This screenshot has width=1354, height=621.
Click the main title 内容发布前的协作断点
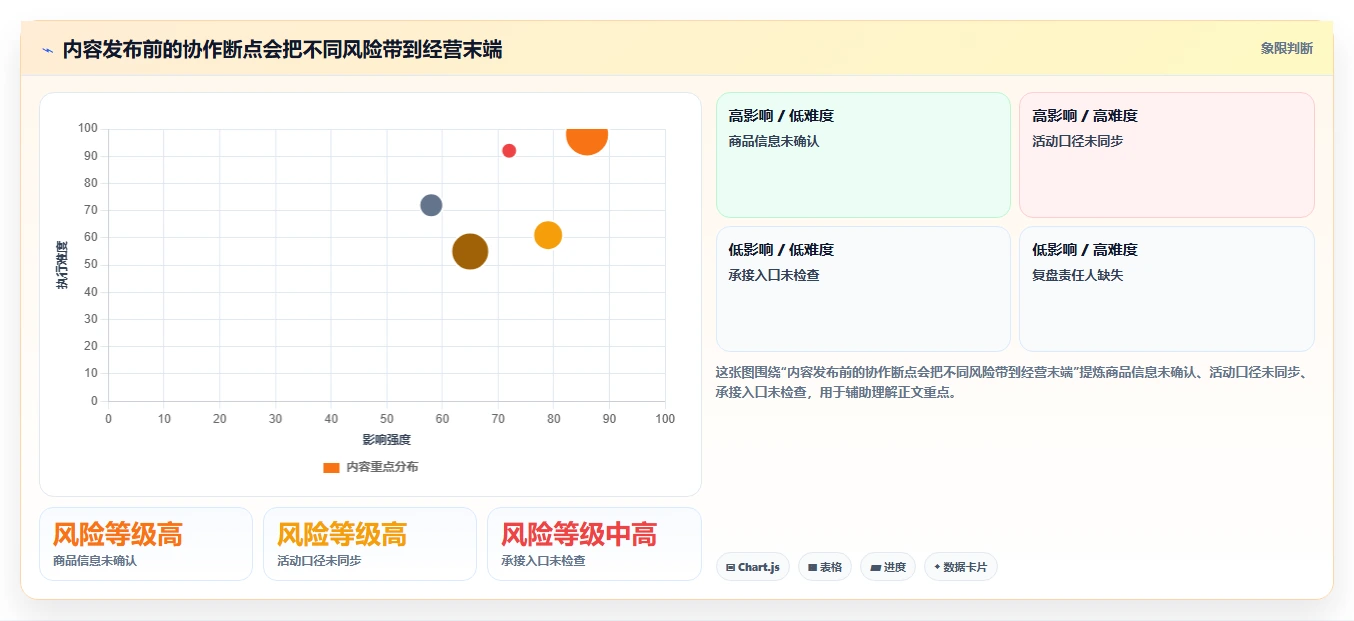pos(282,49)
